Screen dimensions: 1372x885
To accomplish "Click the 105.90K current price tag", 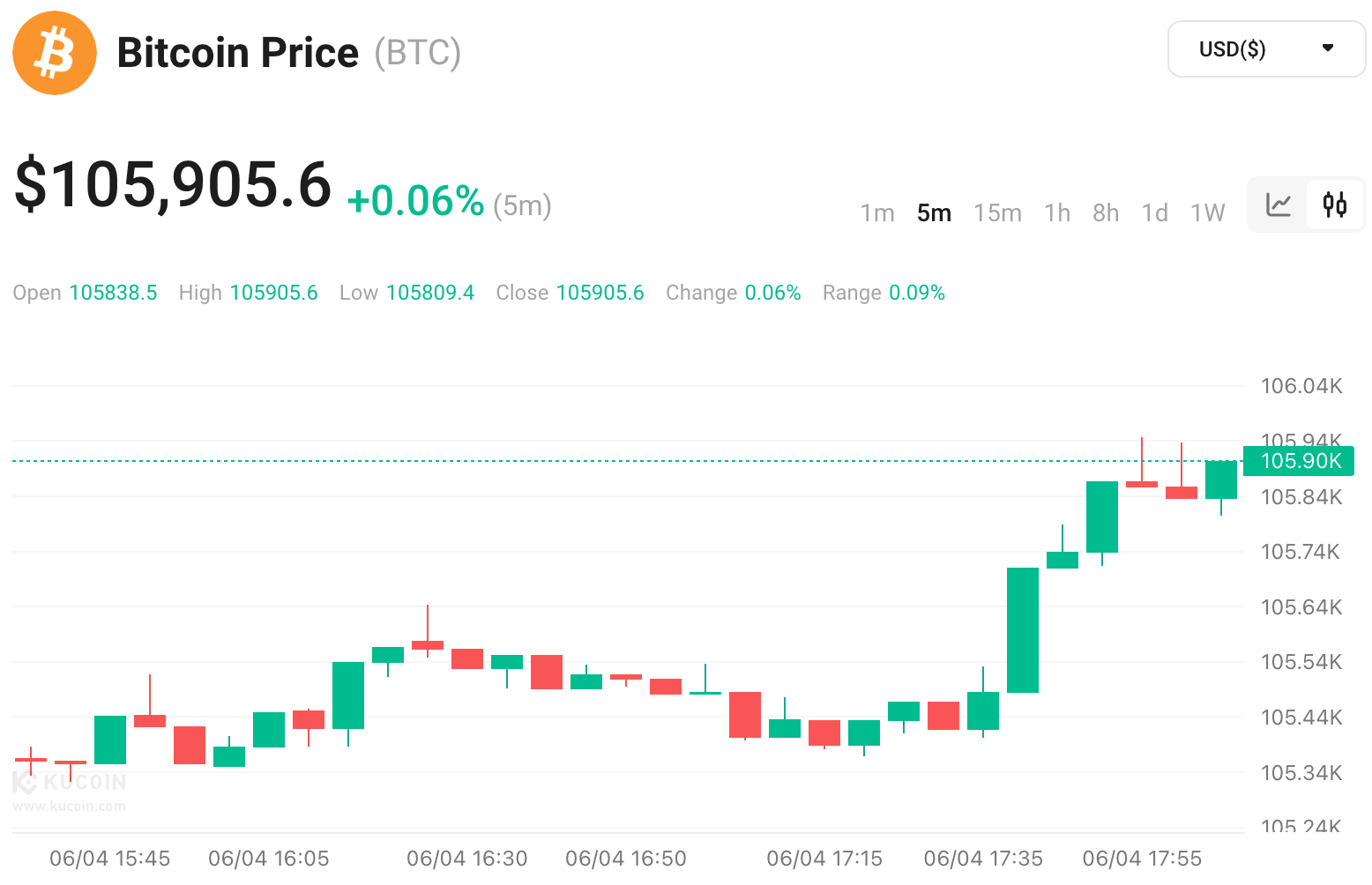I will (1300, 461).
